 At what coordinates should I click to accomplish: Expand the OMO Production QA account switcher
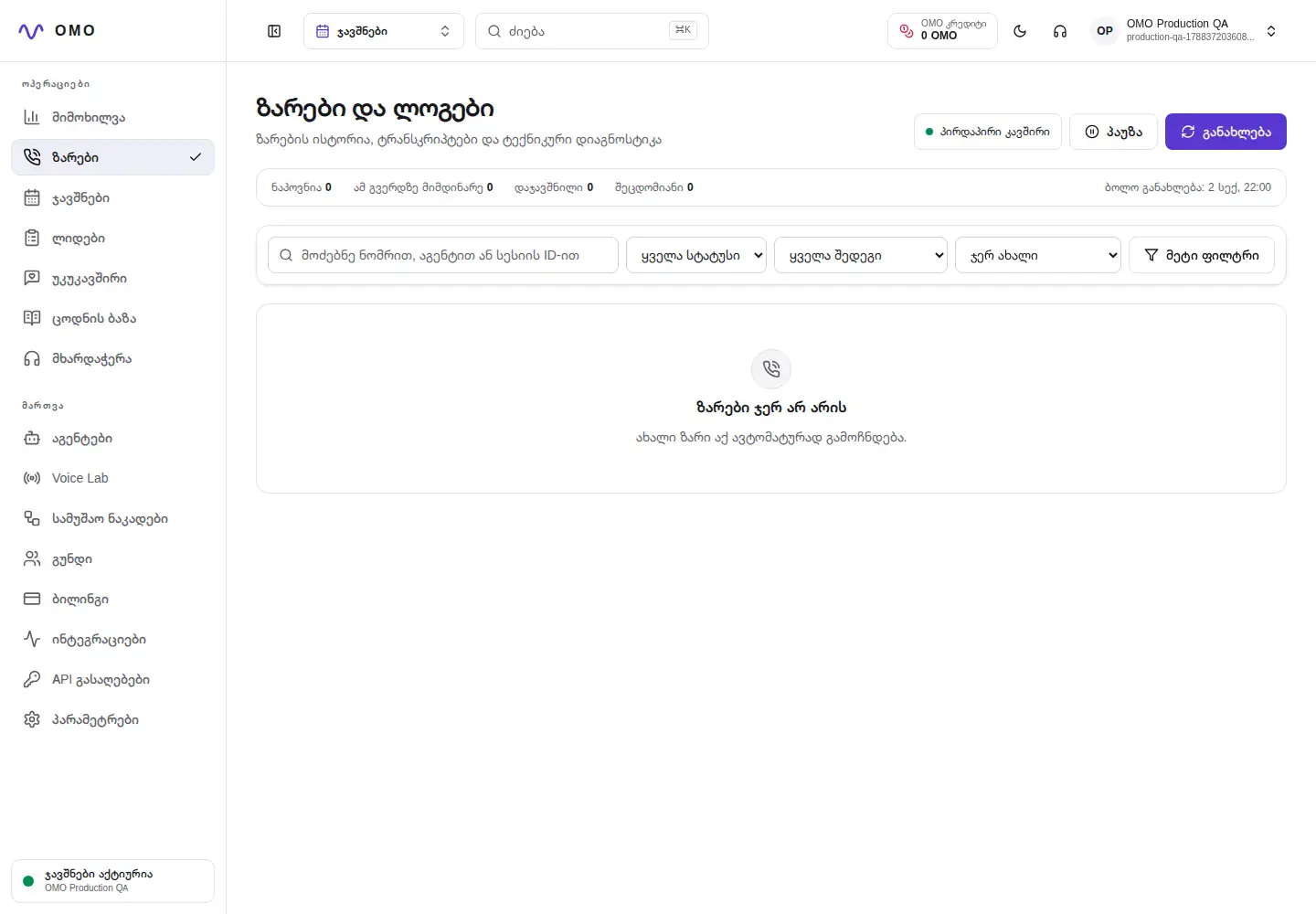click(1184, 31)
